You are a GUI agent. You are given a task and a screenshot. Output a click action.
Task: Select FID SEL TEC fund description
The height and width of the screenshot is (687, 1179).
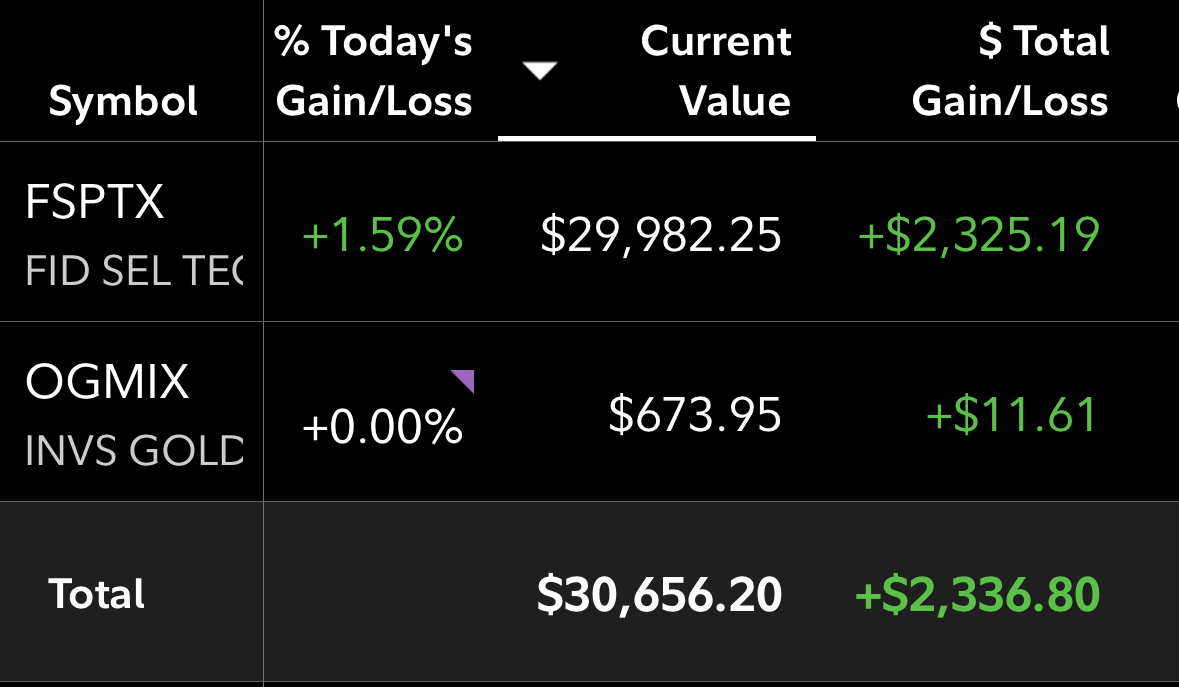[x=135, y=271]
